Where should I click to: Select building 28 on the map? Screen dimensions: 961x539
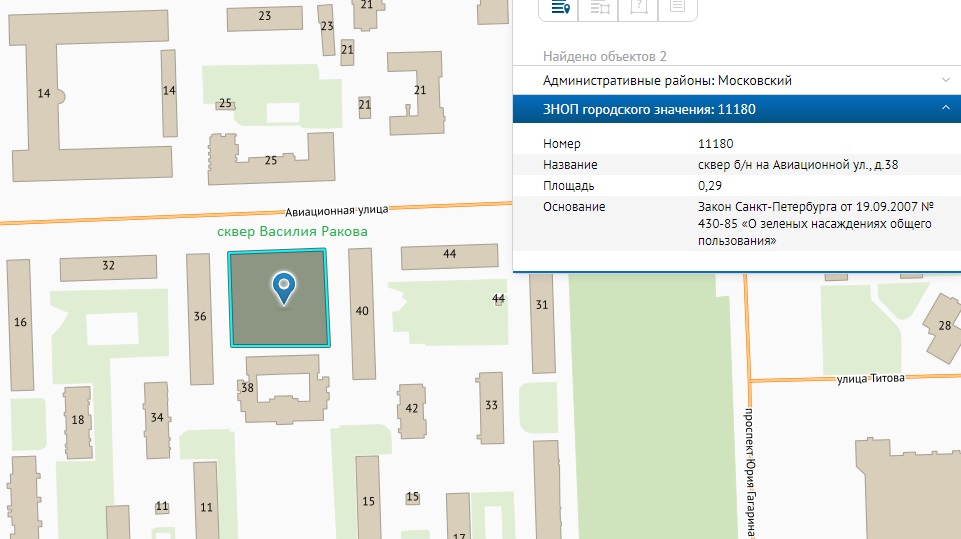pyautogui.click(x=944, y=326)
